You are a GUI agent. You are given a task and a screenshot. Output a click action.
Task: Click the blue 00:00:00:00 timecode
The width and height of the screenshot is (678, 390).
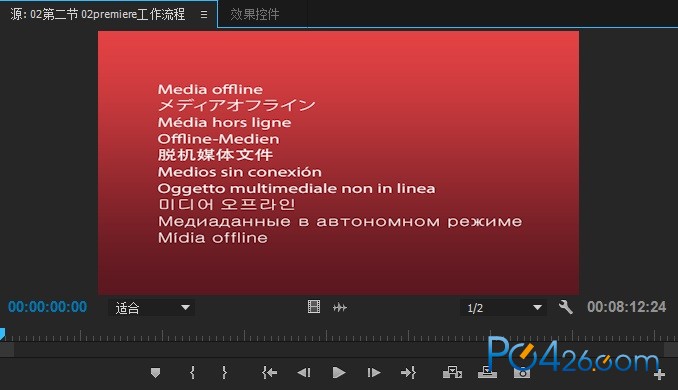click(x=48, y=307)
